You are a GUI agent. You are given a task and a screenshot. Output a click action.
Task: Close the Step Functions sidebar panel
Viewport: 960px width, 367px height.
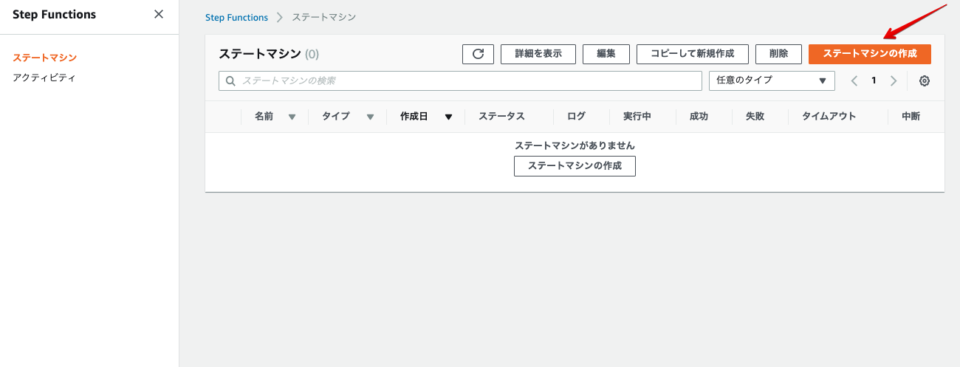point(159,14)
